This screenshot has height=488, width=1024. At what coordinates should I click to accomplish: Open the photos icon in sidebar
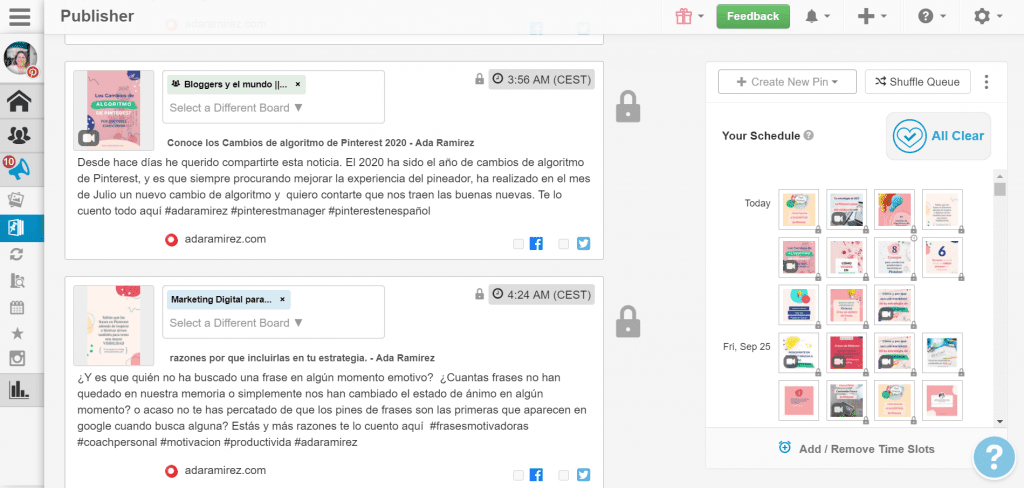[x=18, y=200]
